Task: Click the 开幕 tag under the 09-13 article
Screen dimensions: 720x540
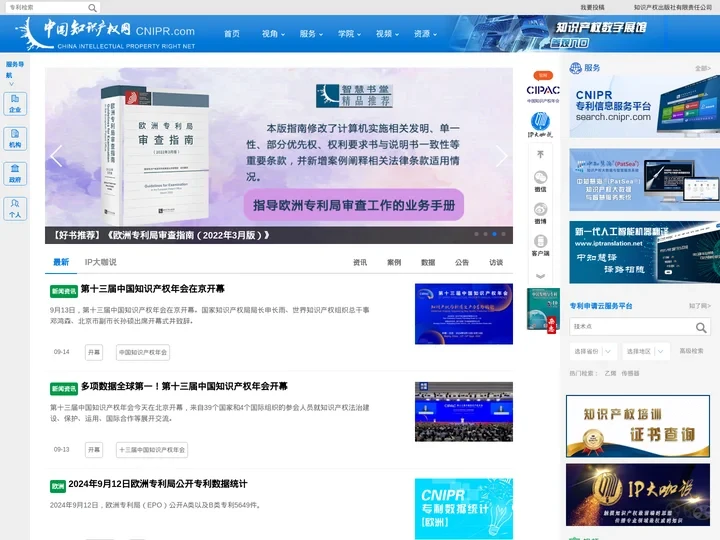Action: click(94, 450)
